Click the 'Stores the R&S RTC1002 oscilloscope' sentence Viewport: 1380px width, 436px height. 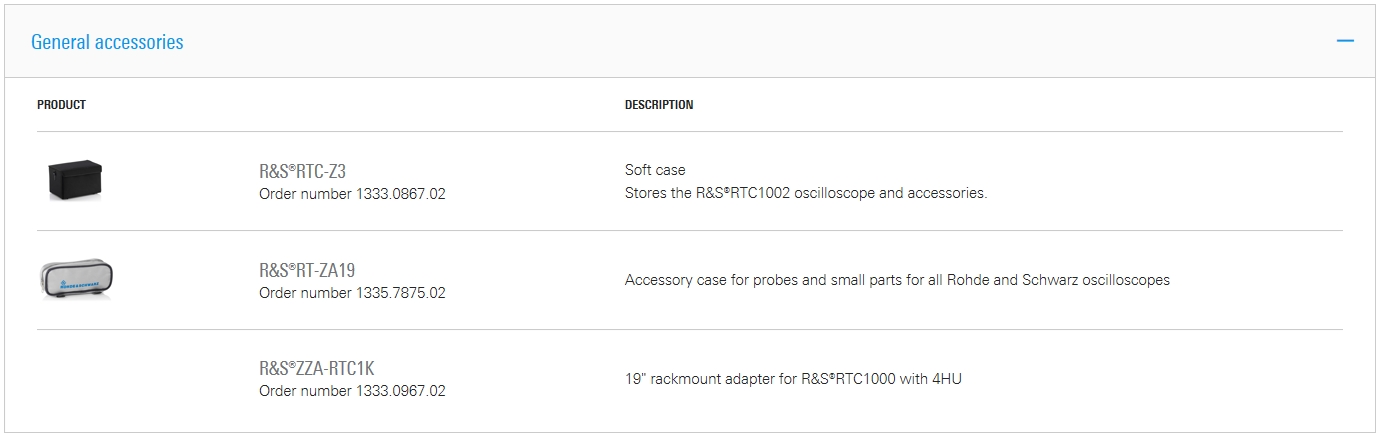pos(806,193)
